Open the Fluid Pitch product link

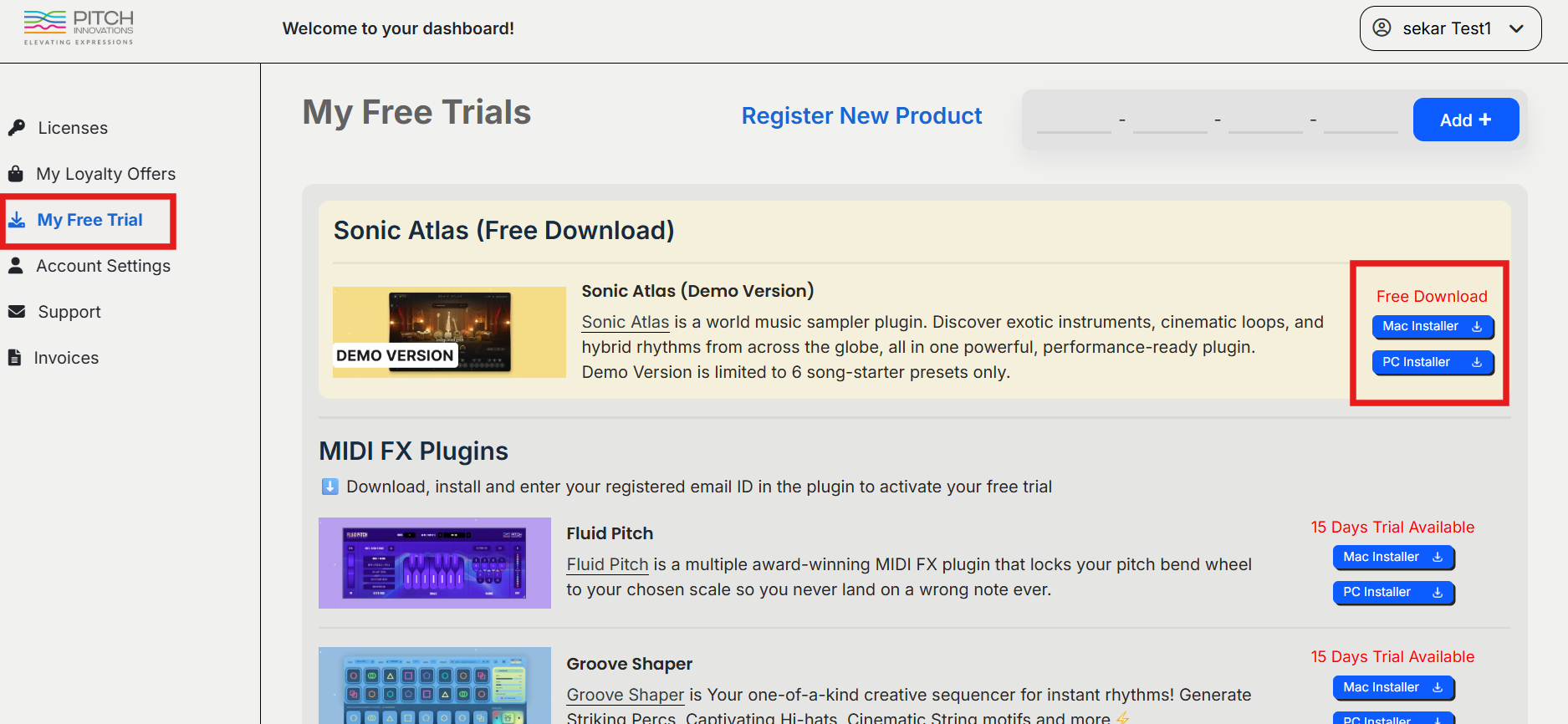[607, 565]
